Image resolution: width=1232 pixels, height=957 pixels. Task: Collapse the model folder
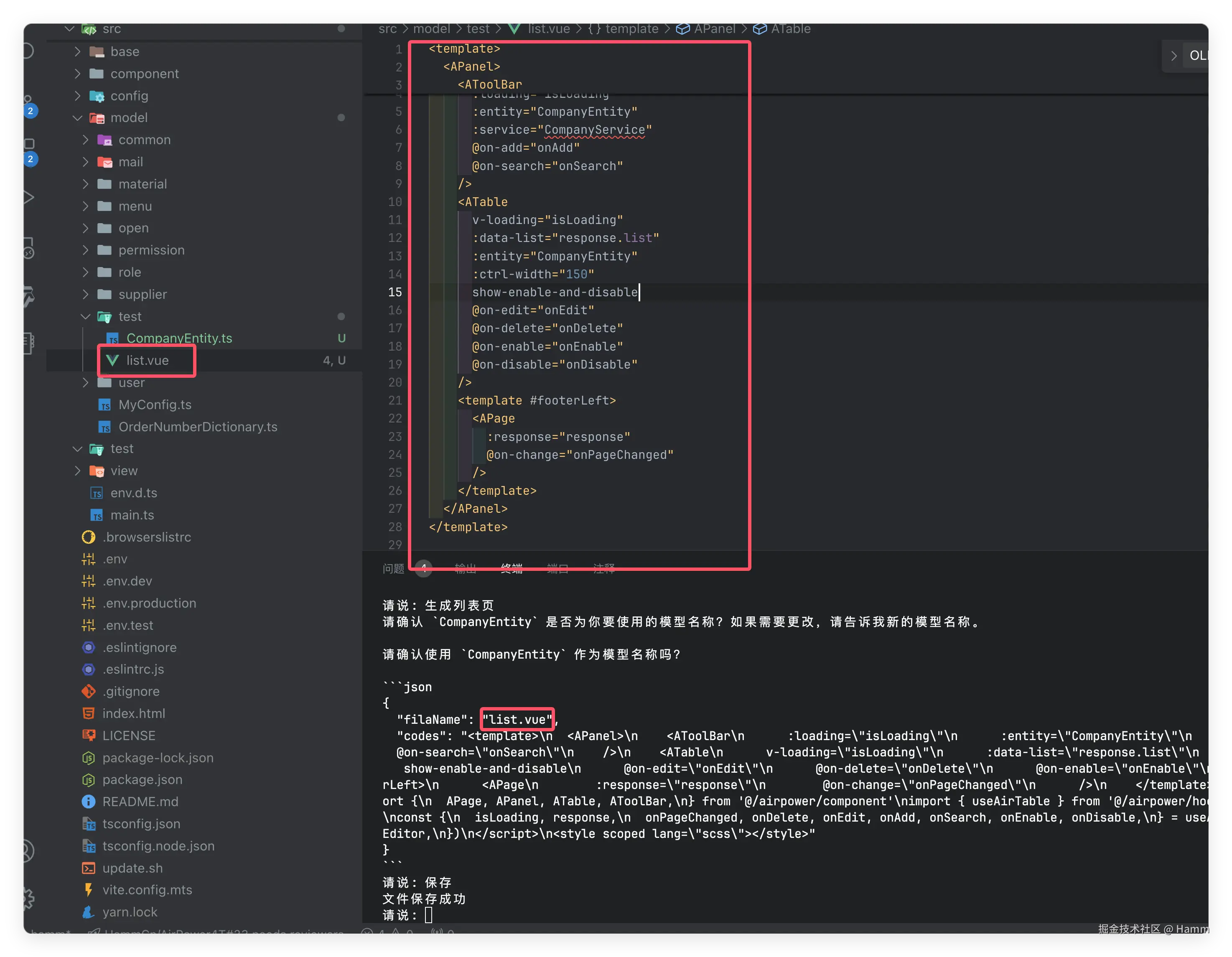[78, 118]
